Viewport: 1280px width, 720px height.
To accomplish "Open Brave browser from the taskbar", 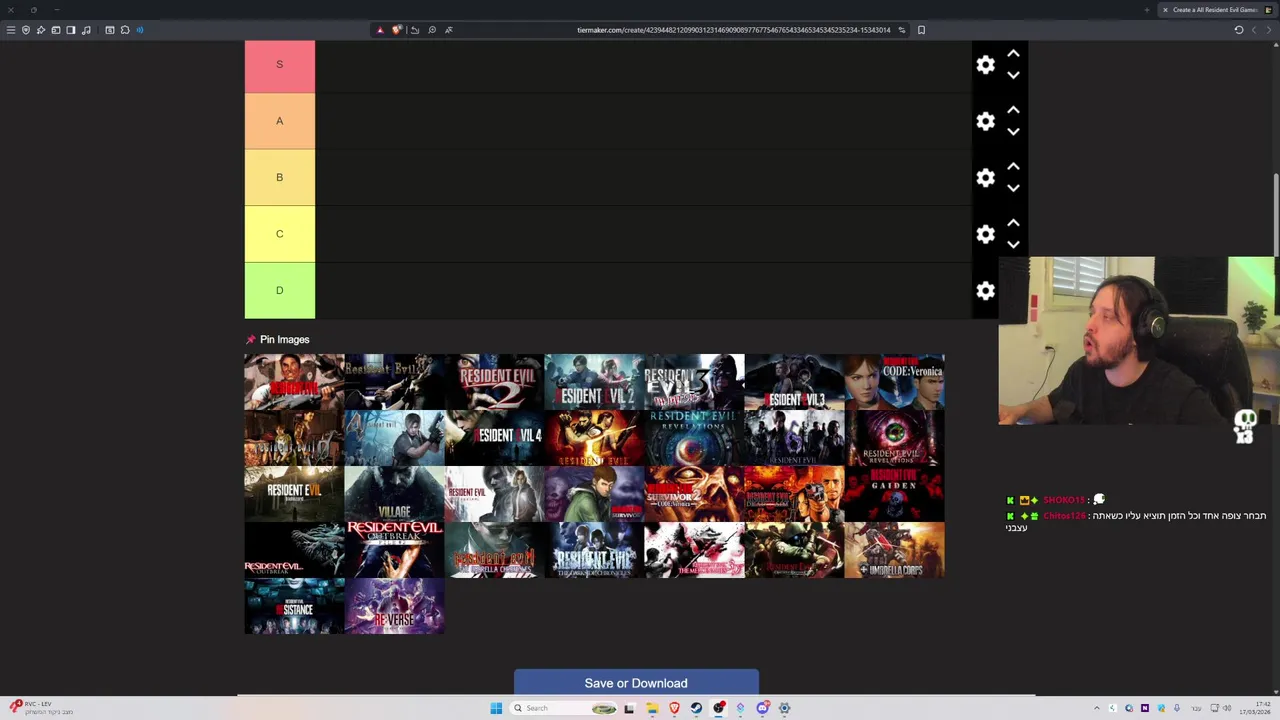I will pos(674,708).
